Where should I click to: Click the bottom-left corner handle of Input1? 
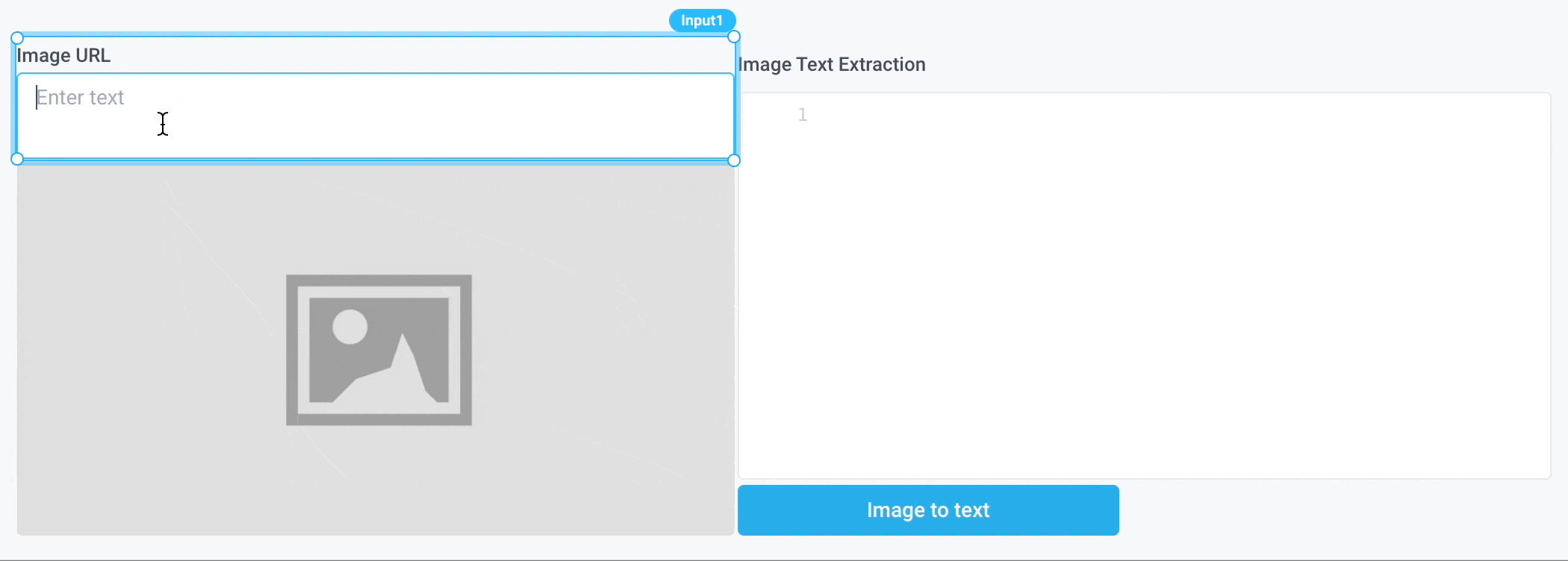pos(16,160)
